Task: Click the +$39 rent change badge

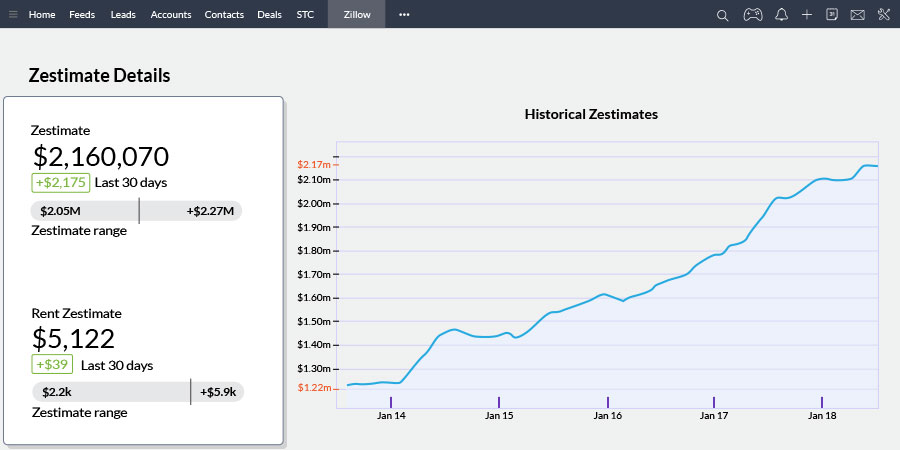Action: (53, 365)
